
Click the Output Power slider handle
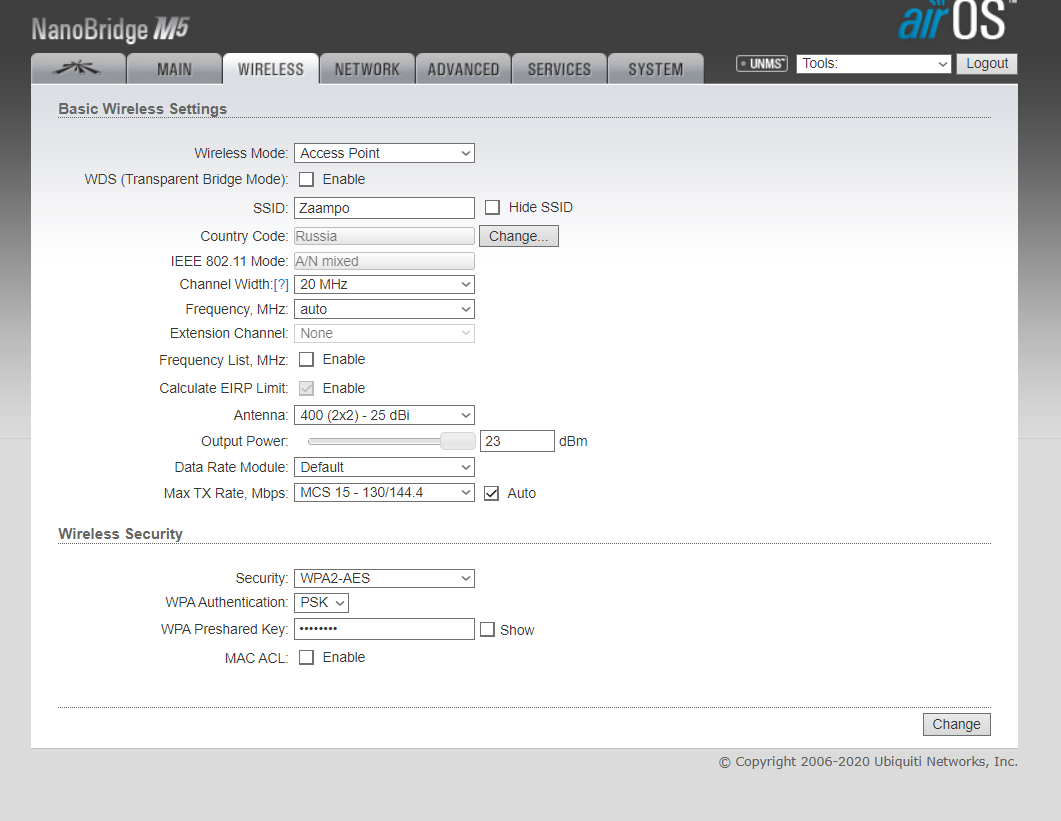(458, 441)
